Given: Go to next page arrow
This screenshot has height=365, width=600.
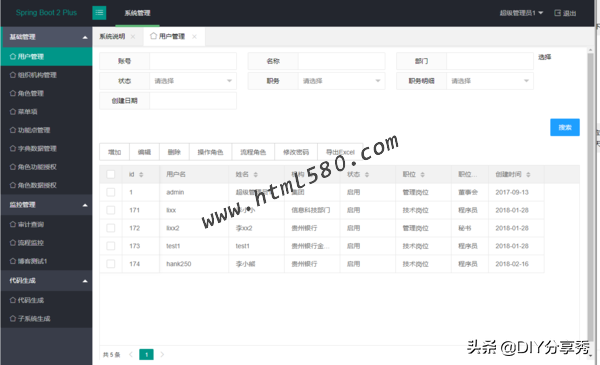Looking at the screenshot, I should [x=162, y=355].
